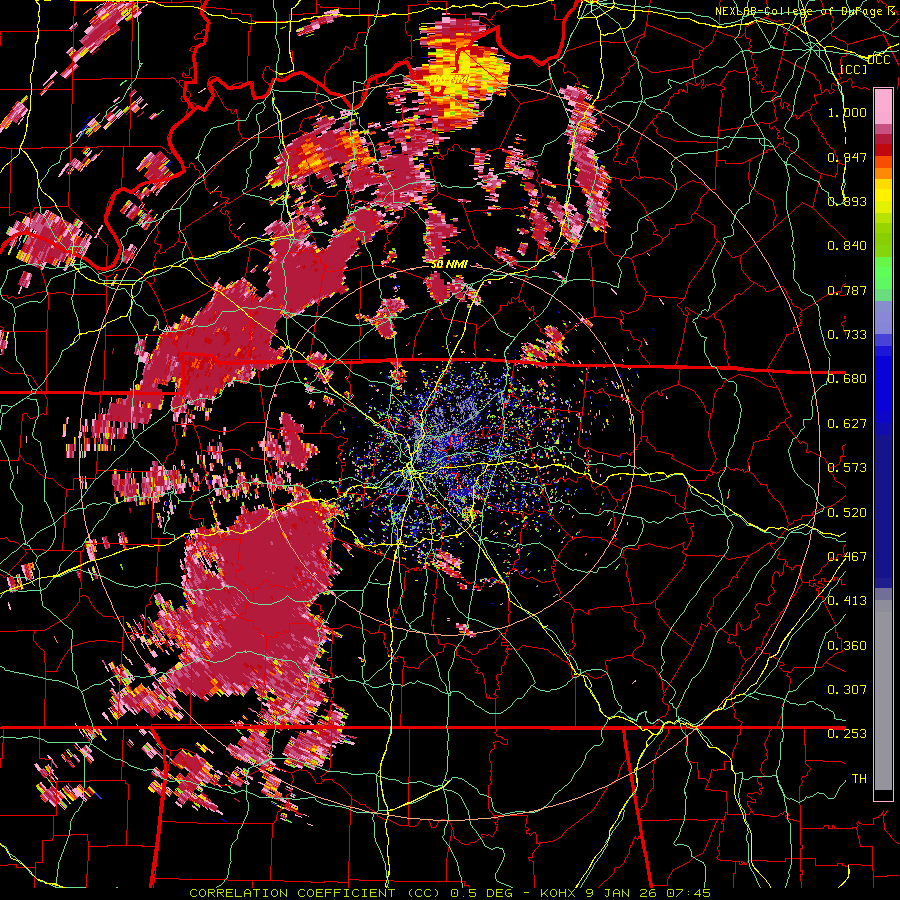Click the 07:45 timestamp in caption
Image resolution: width=900 pixels, height=900 pixels.
click(689, 893)
